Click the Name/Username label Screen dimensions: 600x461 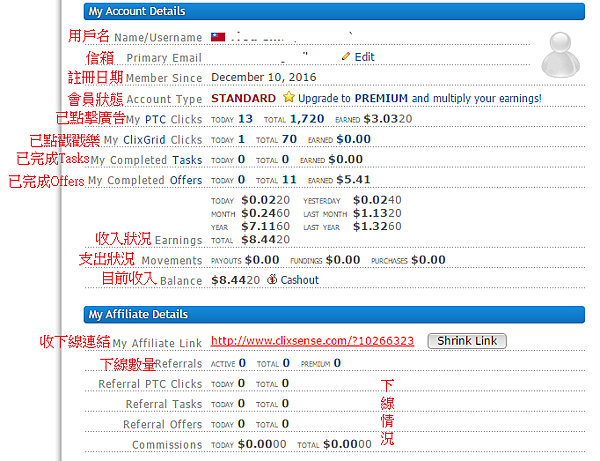coord(158,37)
